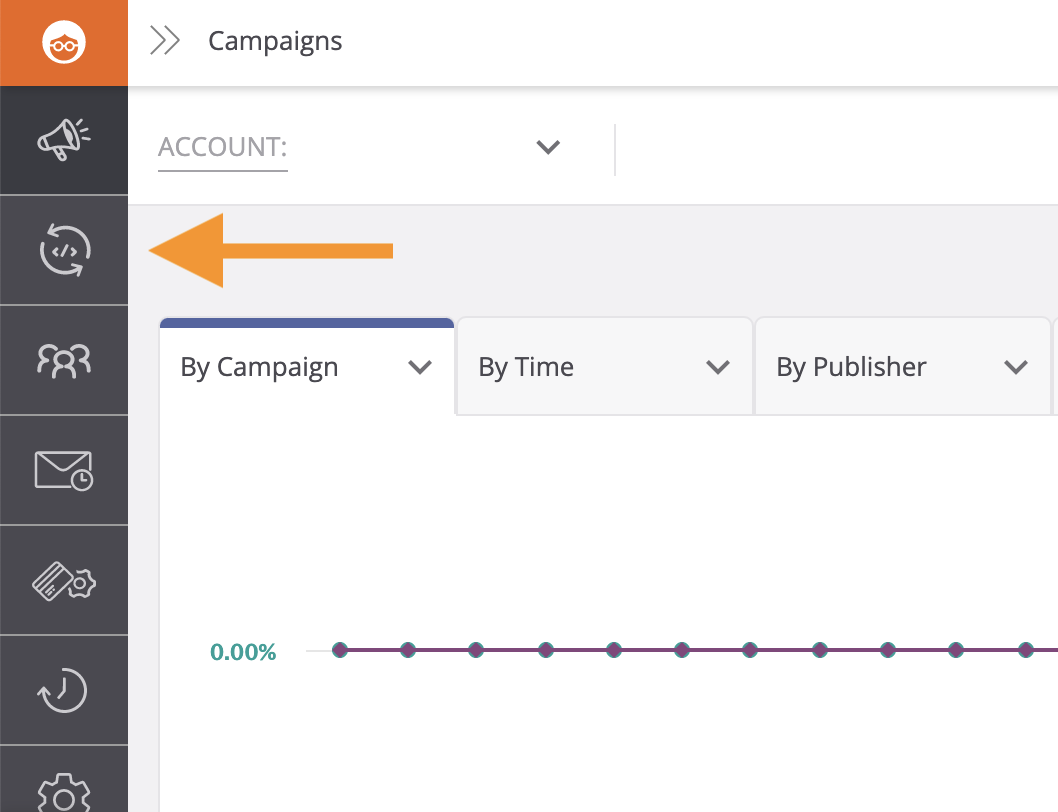The height and width of the screenshot is (812, 1058).
Task: Click the Outbrain logo in the corner
Action: tap(64, 42)
